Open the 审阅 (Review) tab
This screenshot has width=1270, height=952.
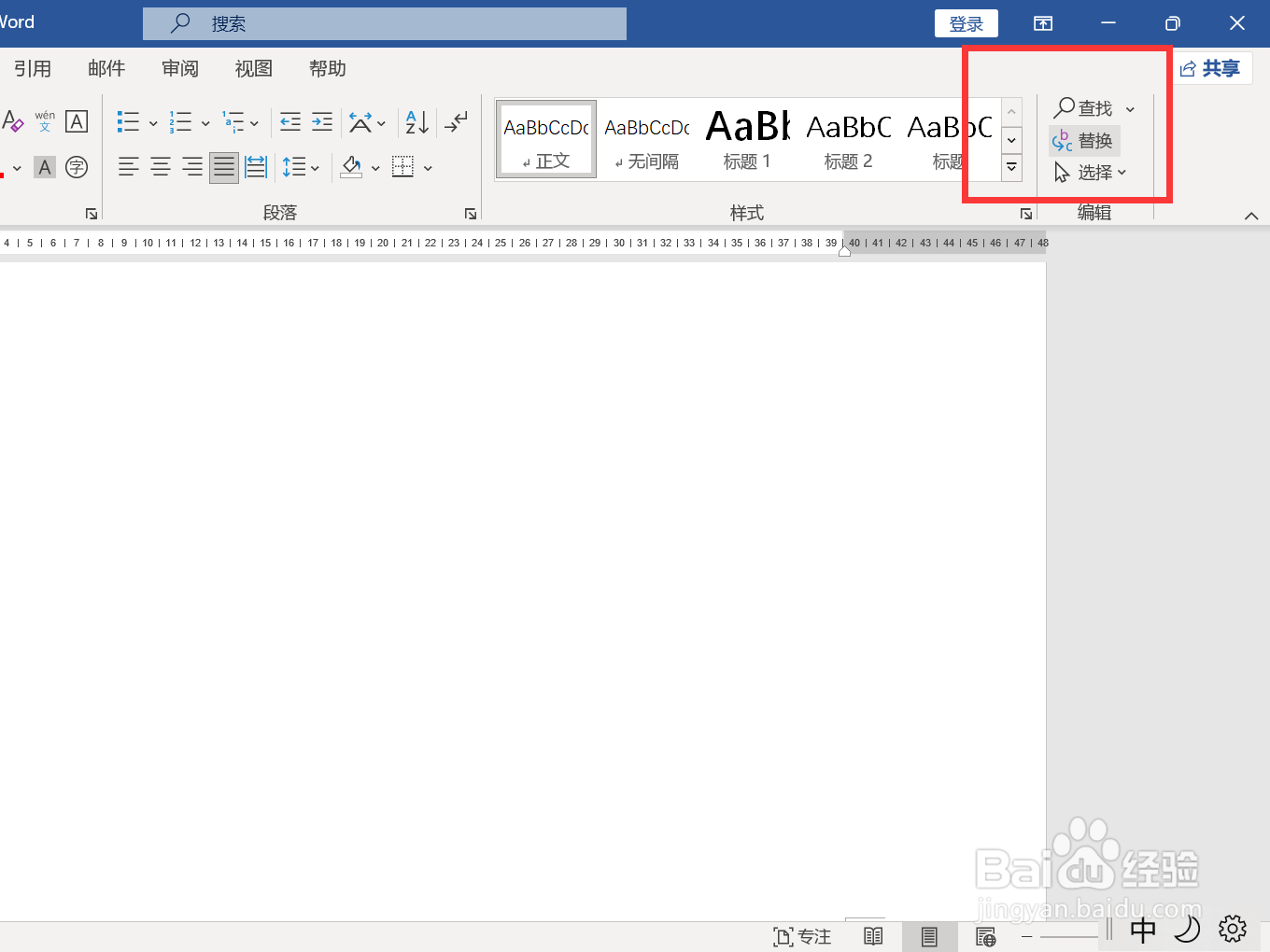pos(180,68)
